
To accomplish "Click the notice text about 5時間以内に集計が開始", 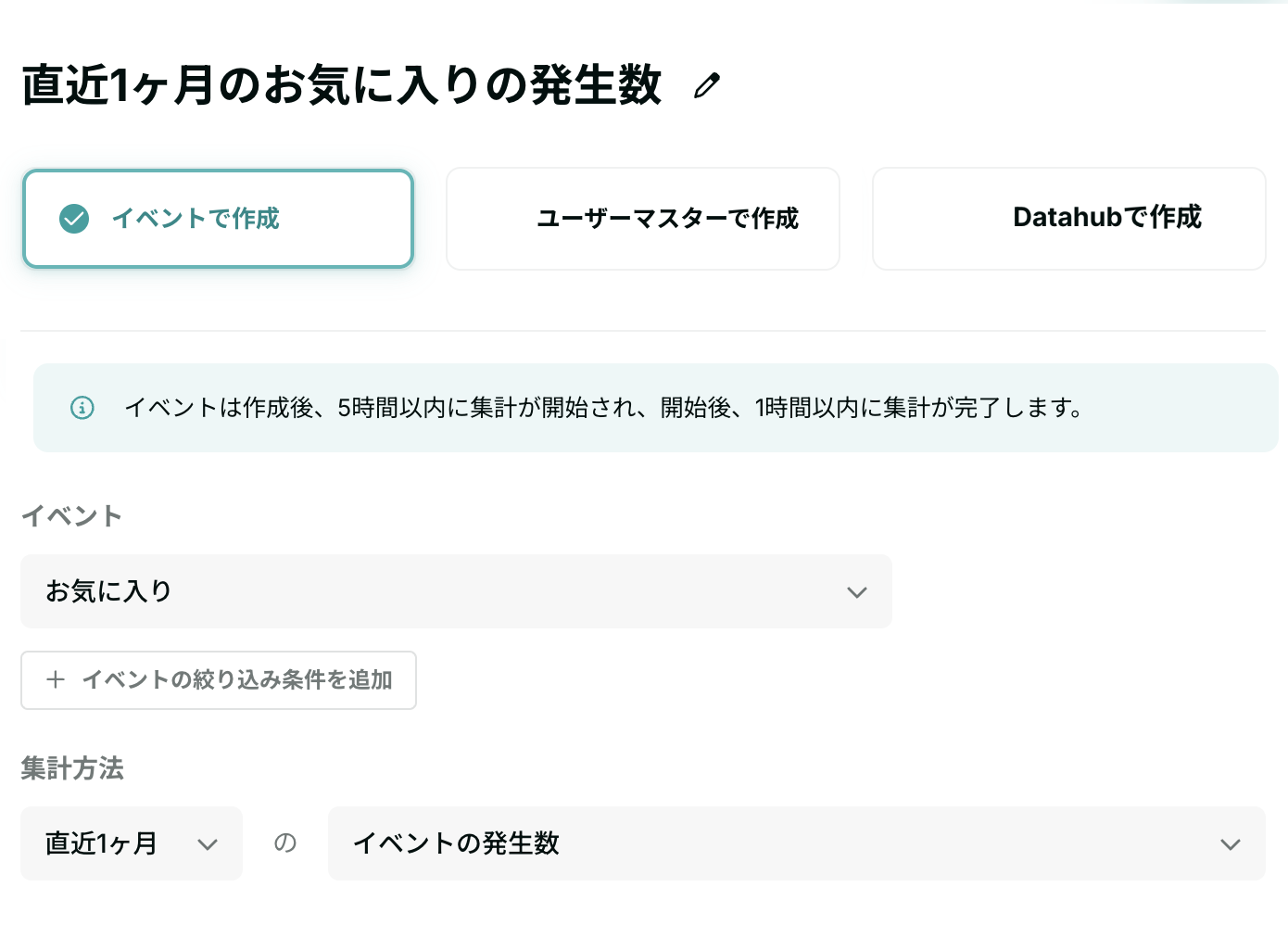I will [604, 408].
